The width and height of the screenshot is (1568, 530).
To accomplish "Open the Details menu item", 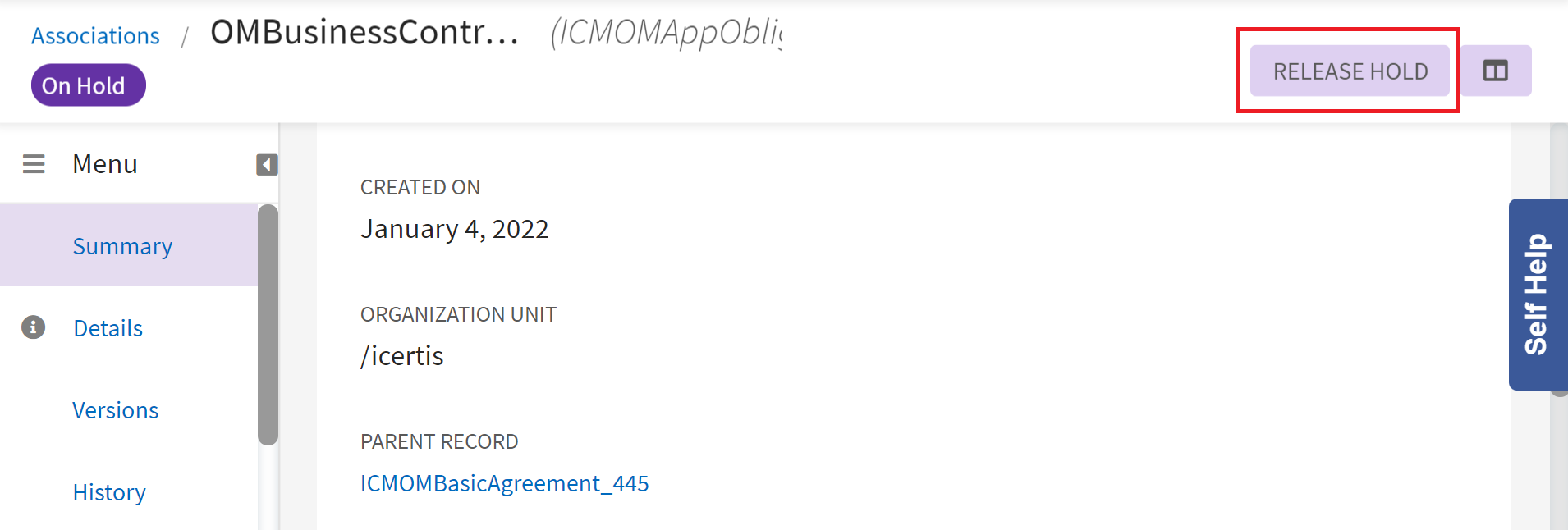I will [108, 328].
